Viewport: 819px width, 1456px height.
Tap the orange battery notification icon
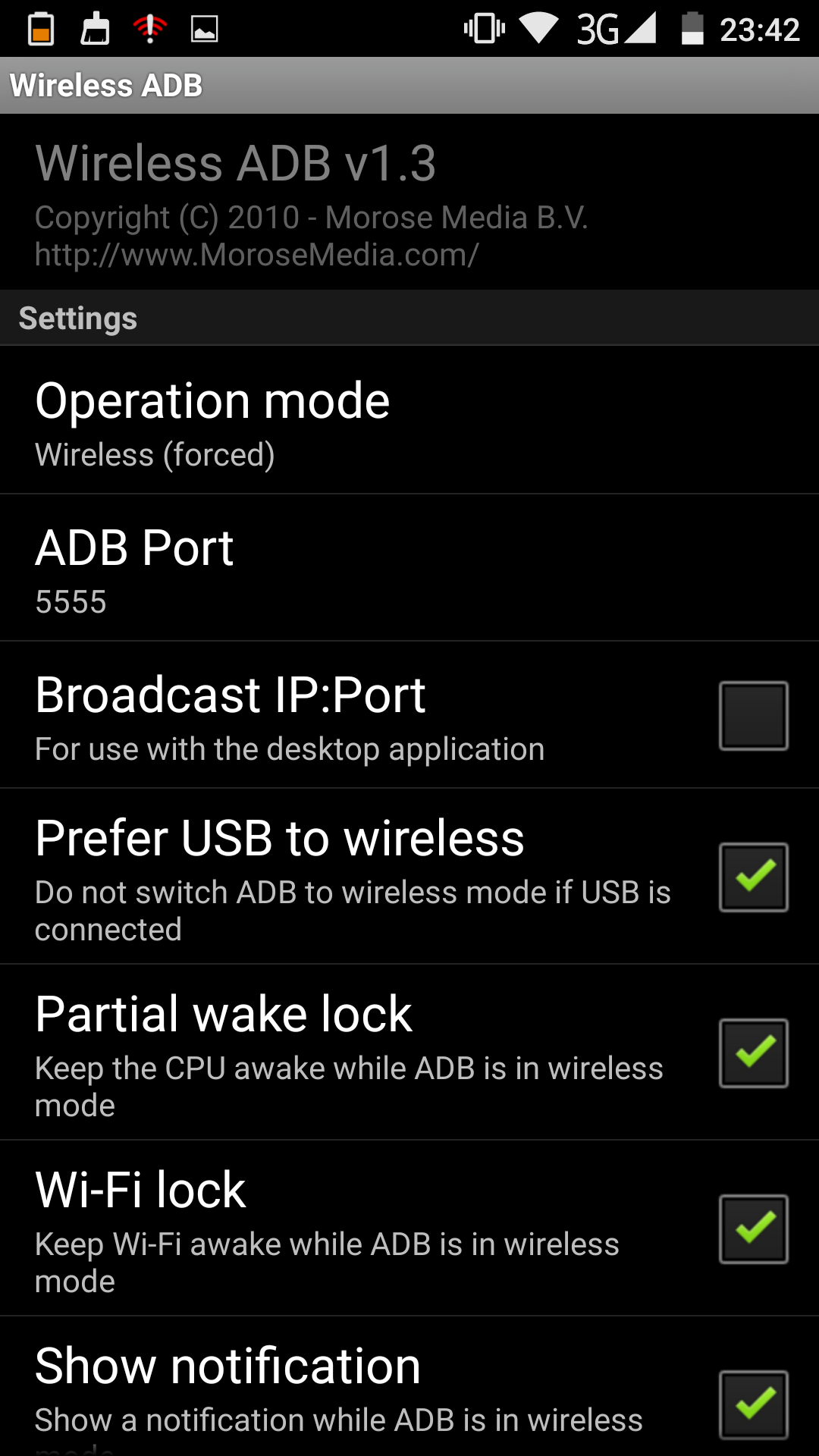coord(41,29)
